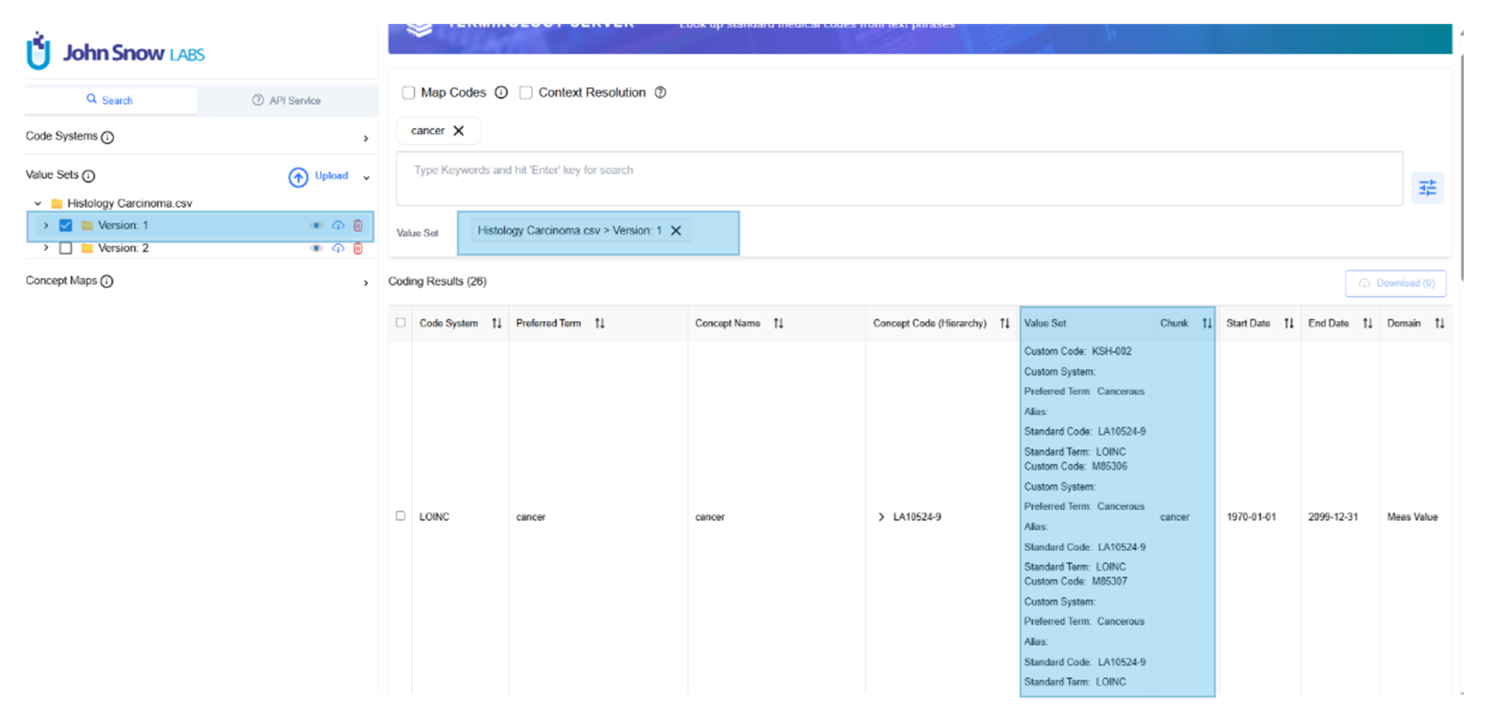Uncheck the Version: 1 checkbox
The image size is (1490, 722).
[x=66, y=226]
